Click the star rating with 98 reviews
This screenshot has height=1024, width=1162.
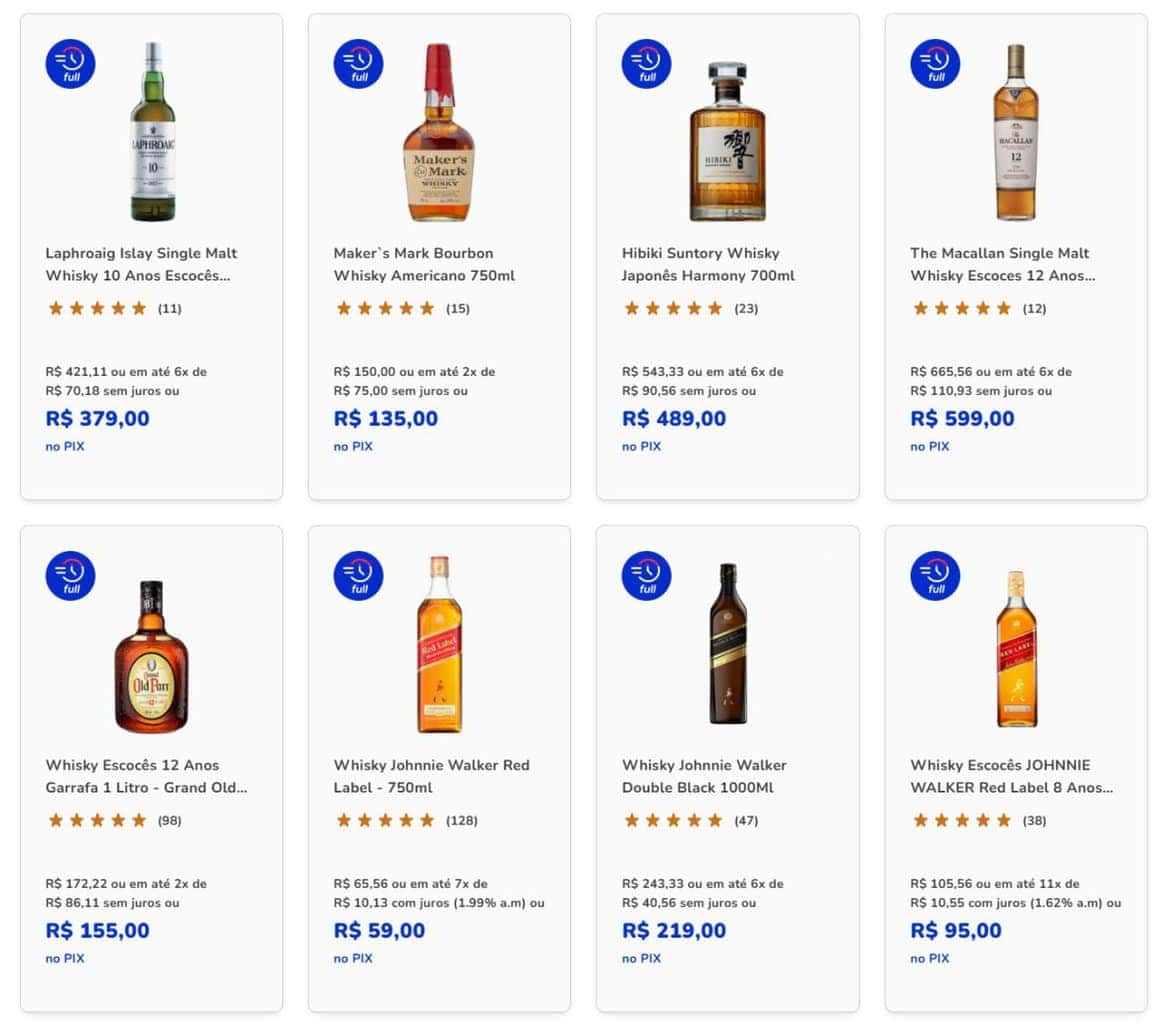97,821
